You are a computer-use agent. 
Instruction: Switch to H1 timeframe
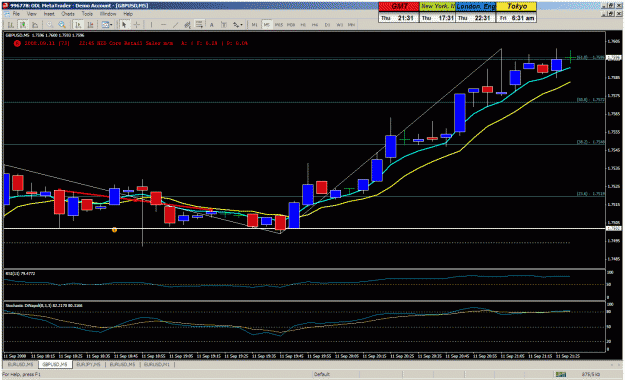(303, 25)
